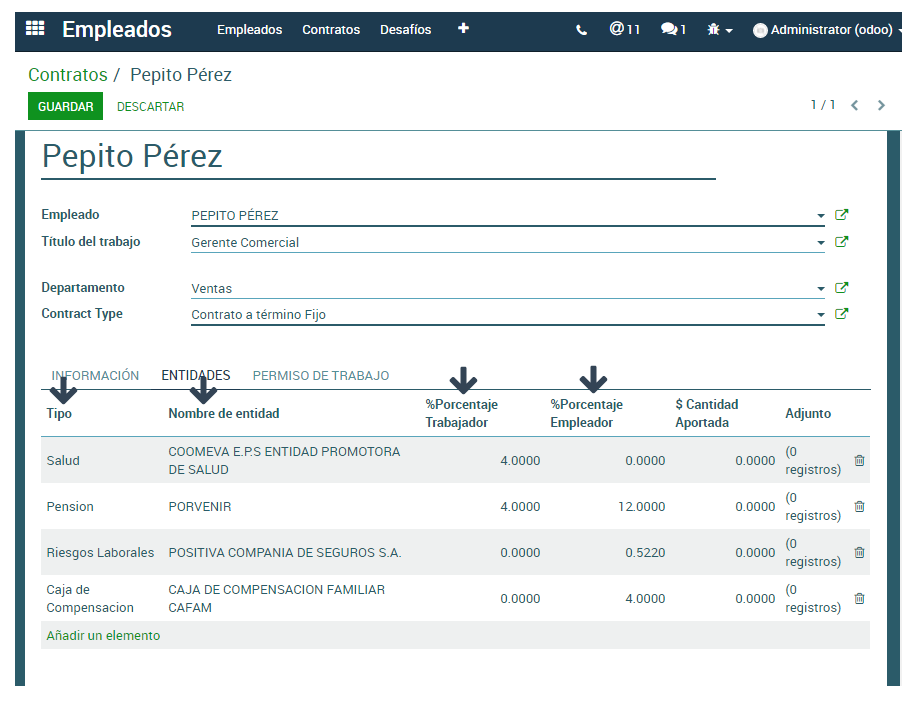
Task: Expand the Título del trabajo dropdown
Action: tap(821, 243)
